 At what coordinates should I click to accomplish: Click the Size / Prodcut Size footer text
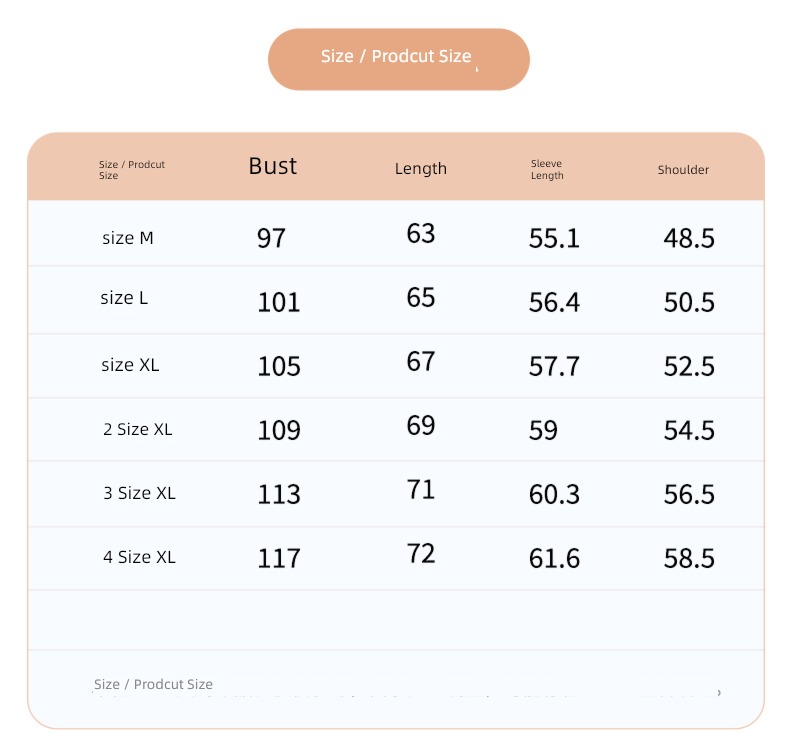click(153, 684)
